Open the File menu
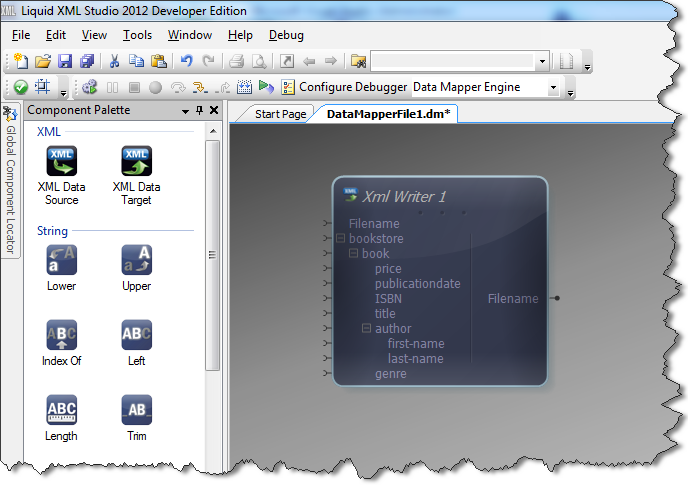Viewport: 688px width, 485px height. point(21,35)
